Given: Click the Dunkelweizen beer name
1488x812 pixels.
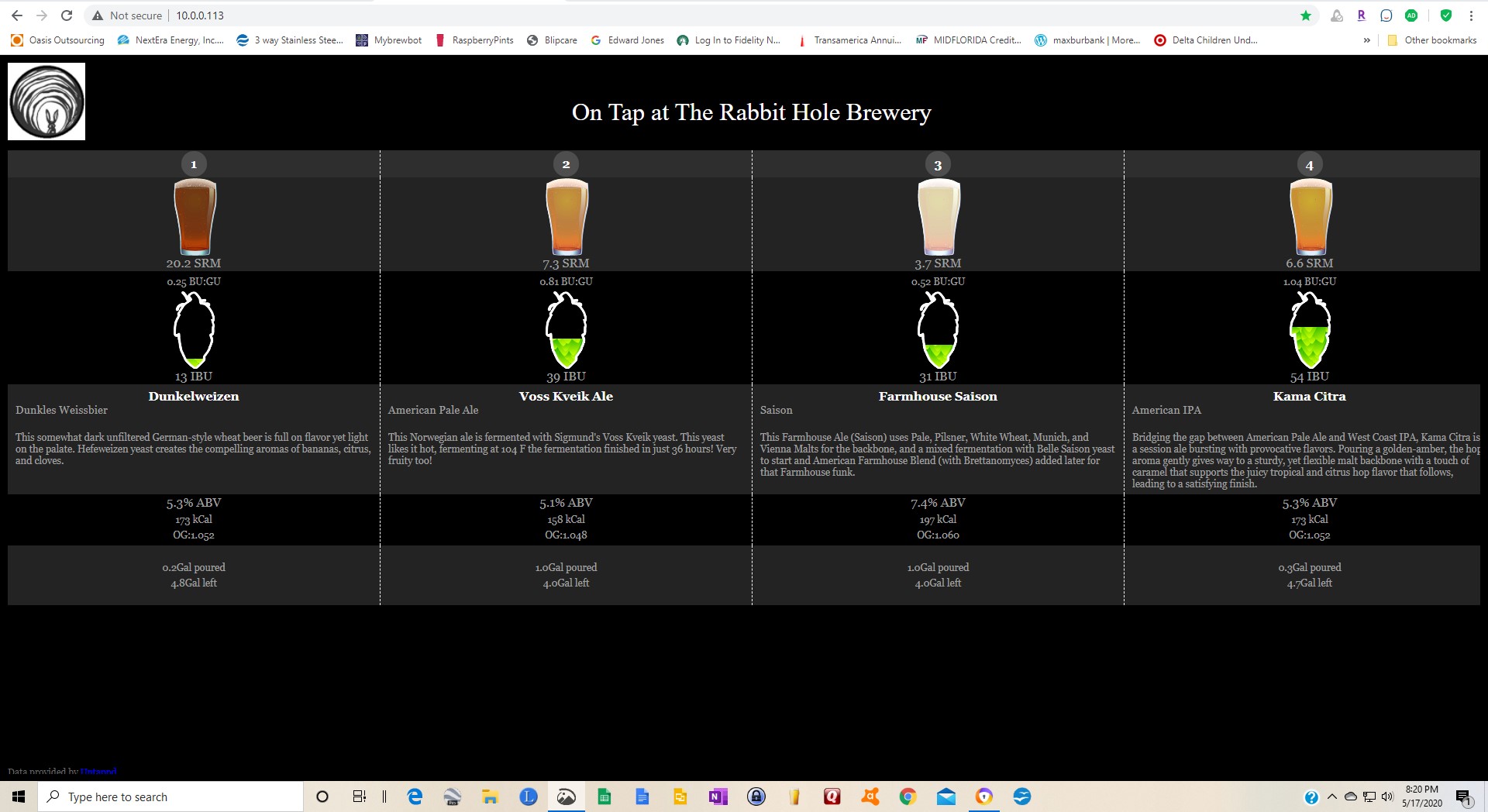Looking at the screenshot, I should pos(194,396).
